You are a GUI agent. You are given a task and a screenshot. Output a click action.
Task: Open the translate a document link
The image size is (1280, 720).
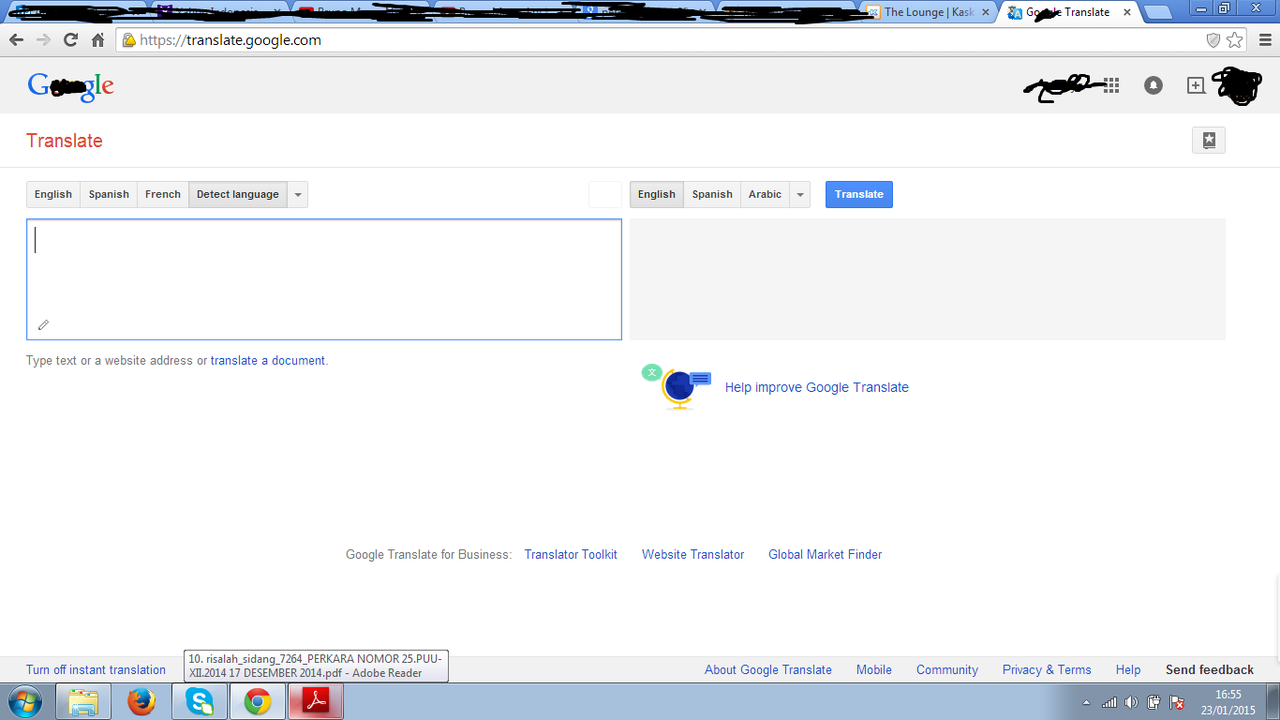pyautogui.click(x=268, y=361)
